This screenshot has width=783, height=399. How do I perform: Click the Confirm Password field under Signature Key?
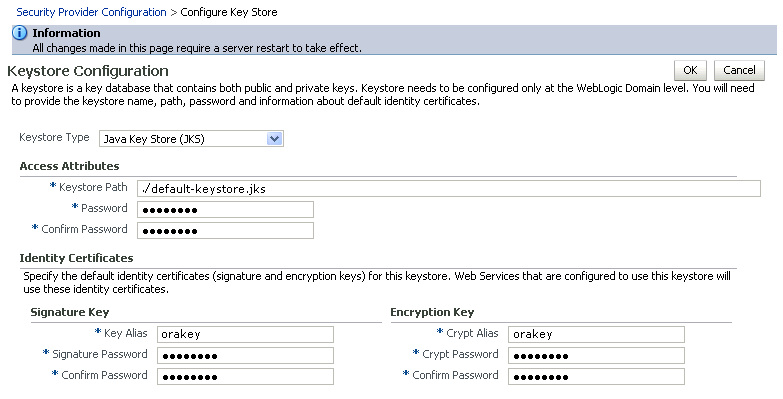point(245,377)
